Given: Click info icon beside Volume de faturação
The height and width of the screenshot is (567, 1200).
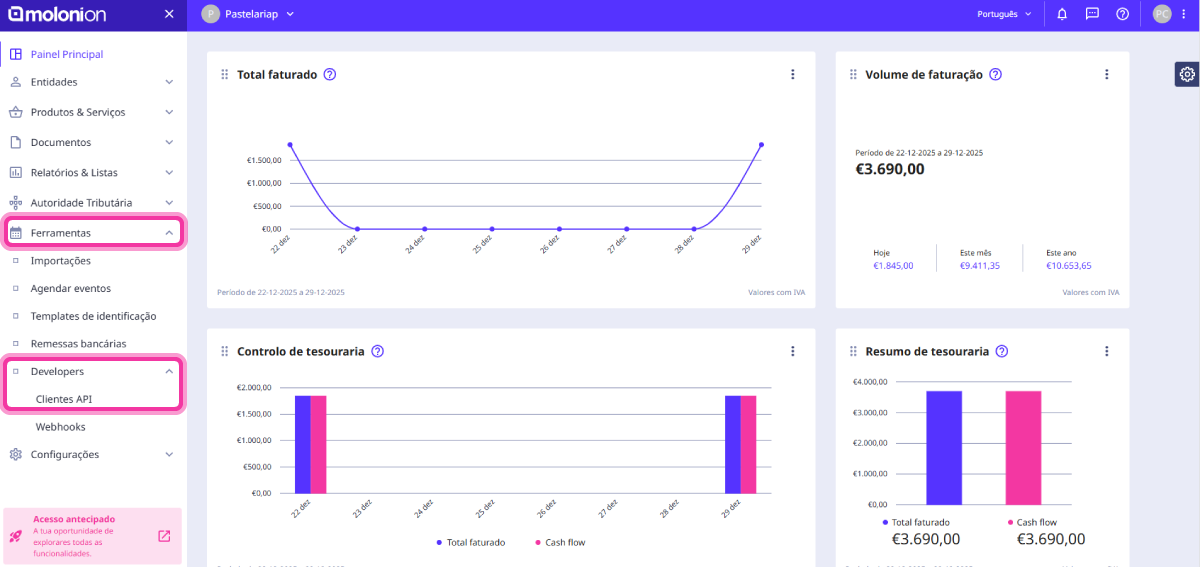Looking at the screenshot, I should pyautogui.click(x=995, y=74).
